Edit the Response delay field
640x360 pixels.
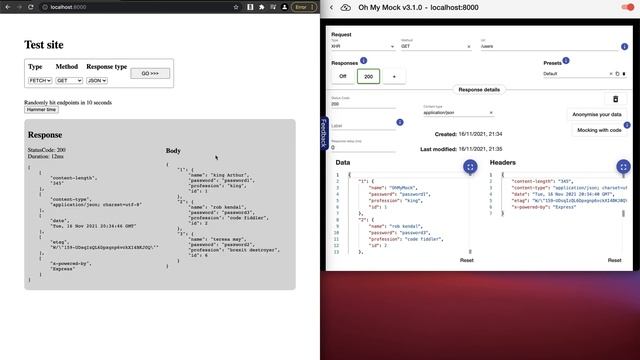point(363,147)
